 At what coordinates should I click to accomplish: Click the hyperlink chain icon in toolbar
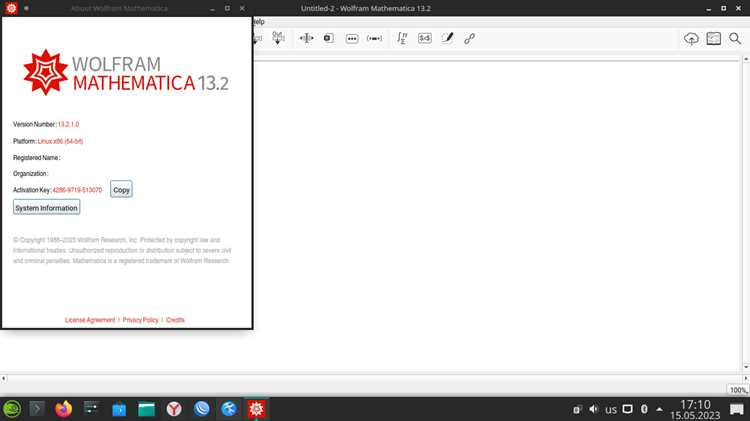(469, 38)
